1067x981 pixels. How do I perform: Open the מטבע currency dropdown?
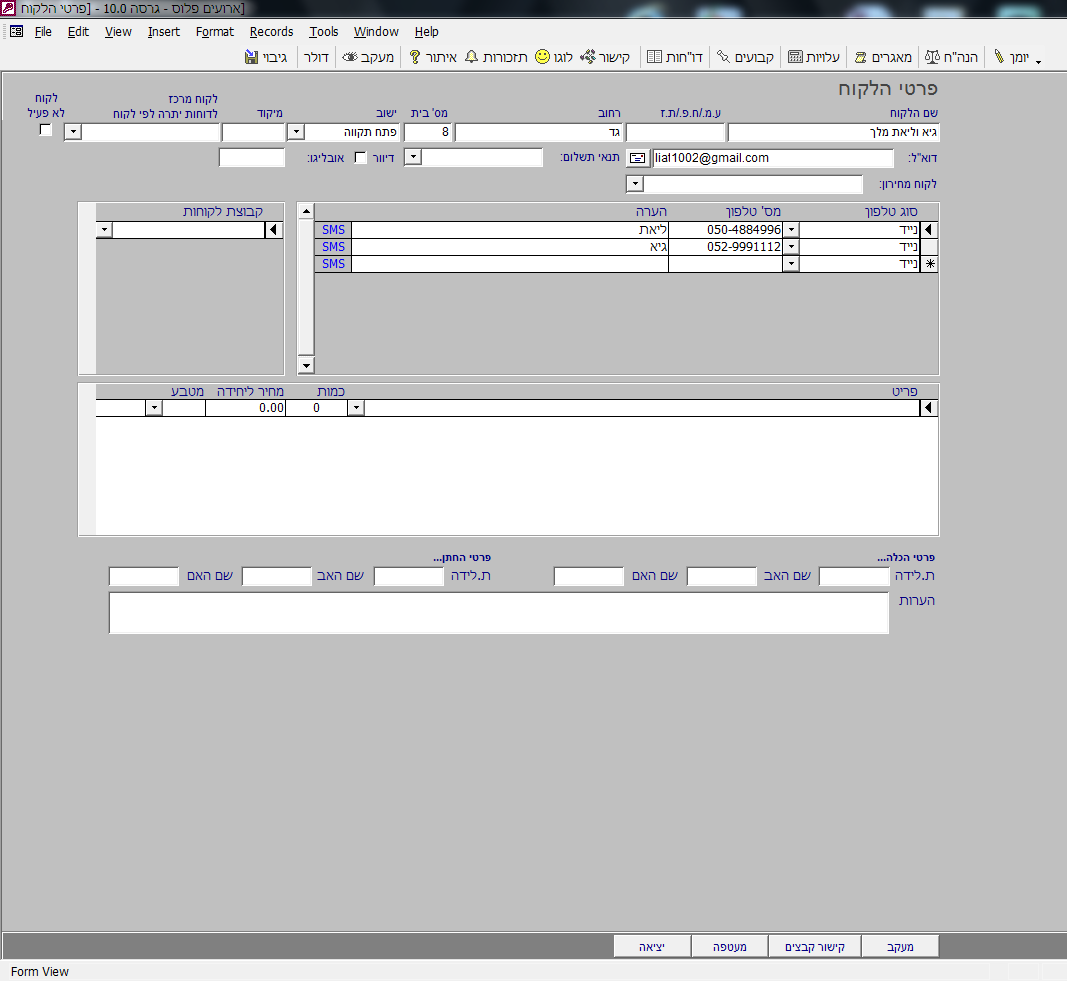[x=154, y=408]
